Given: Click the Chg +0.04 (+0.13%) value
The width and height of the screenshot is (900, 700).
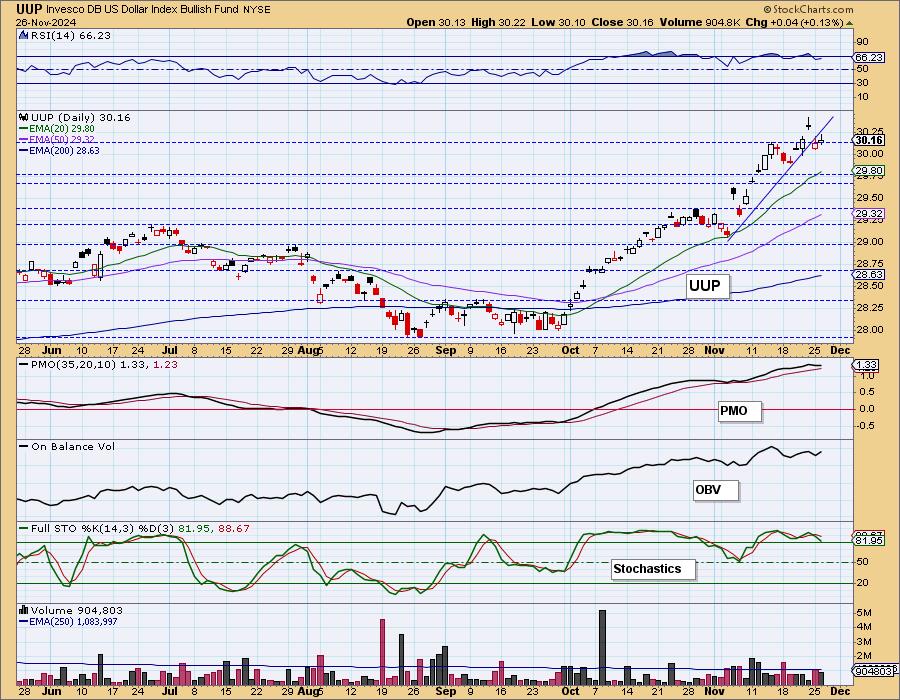Looking at the screenshot, I should [794, 22].
